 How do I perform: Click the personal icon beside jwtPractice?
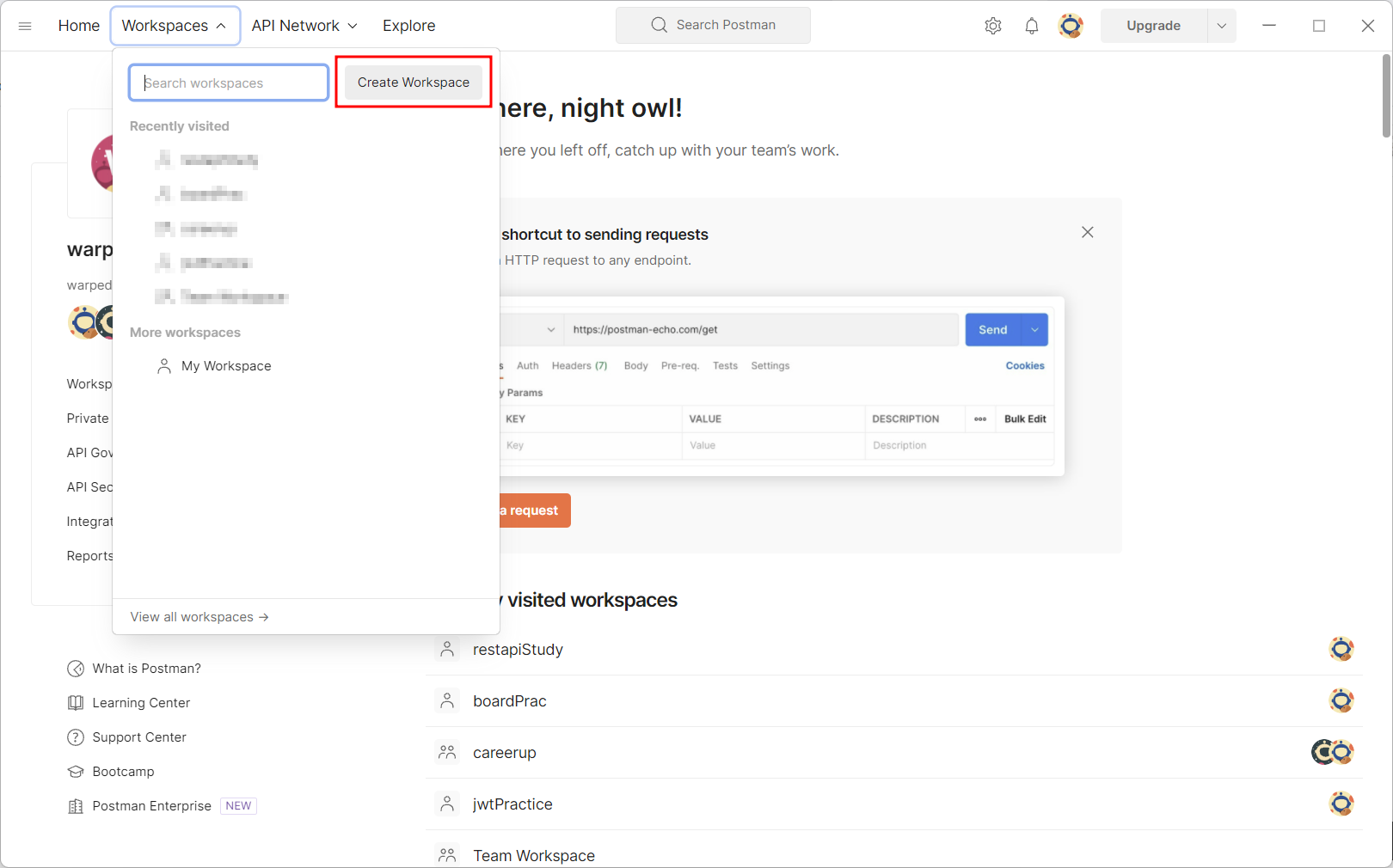tap(447, 804)
